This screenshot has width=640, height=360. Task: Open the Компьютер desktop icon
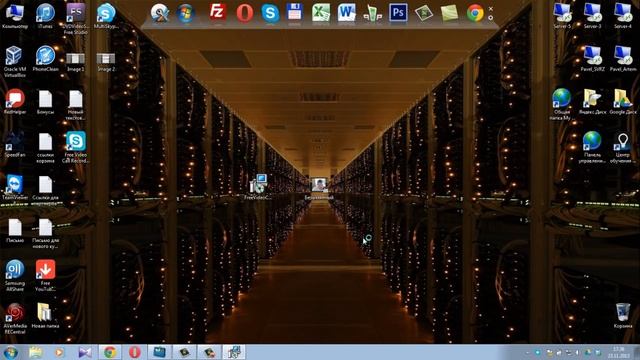(x=15, y=16)
